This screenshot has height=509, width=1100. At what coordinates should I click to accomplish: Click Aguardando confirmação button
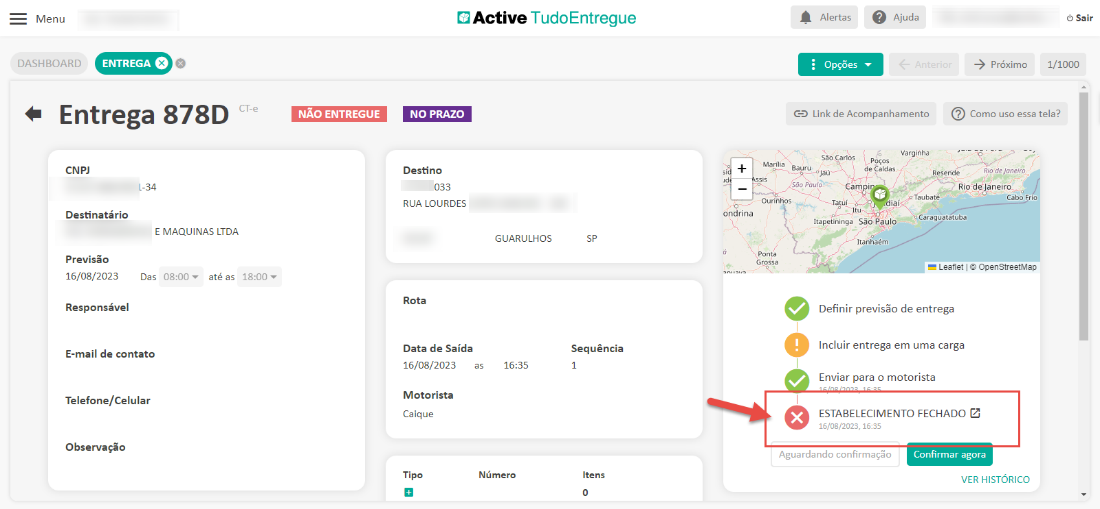(x=836, y=454)
